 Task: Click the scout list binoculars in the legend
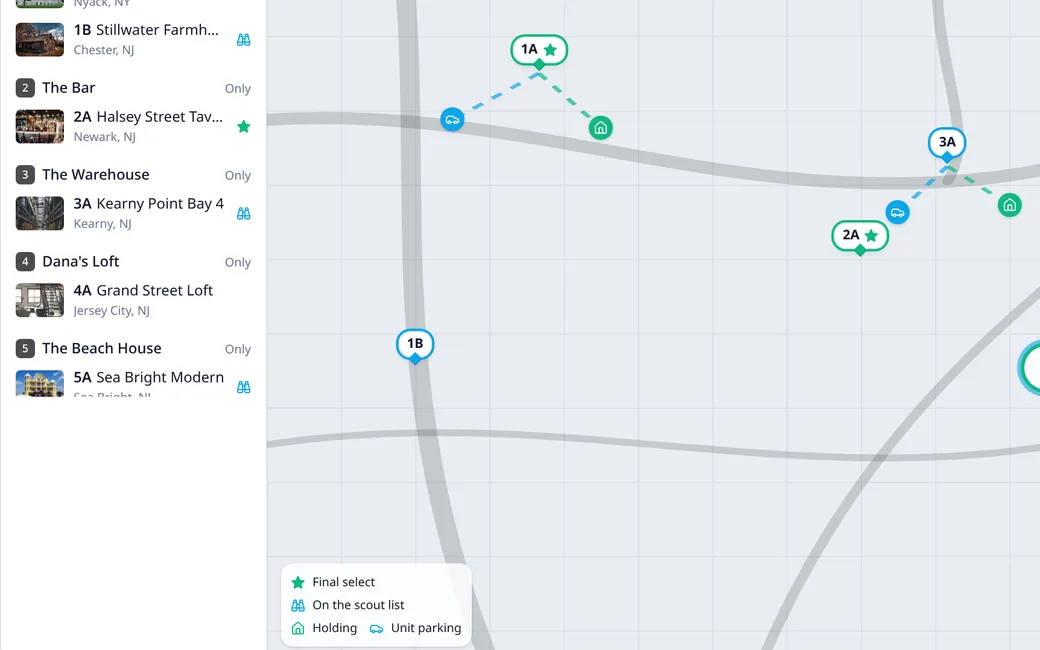(x=298, y=606)
